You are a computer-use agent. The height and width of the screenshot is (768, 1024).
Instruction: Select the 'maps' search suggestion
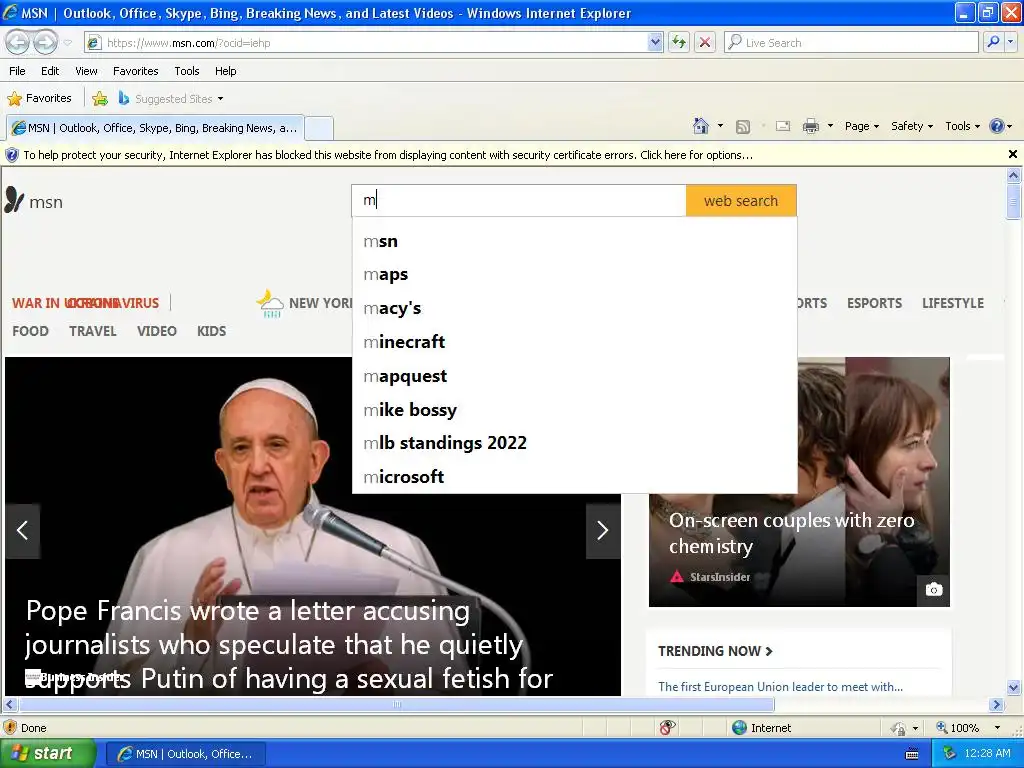point(574,274)
